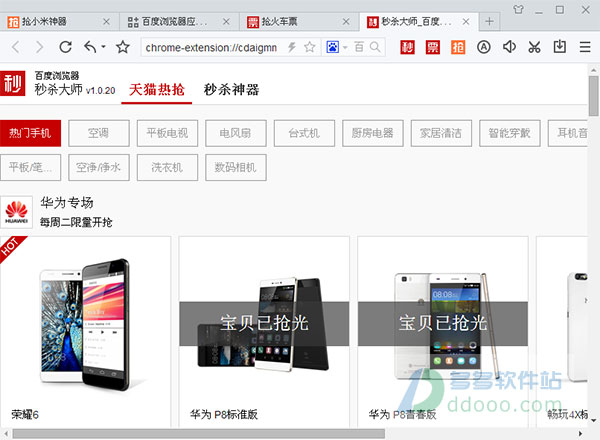Mute sound with the speaker icon
Viewport: 600px width, 440px height.
click(x=509, y=47)
